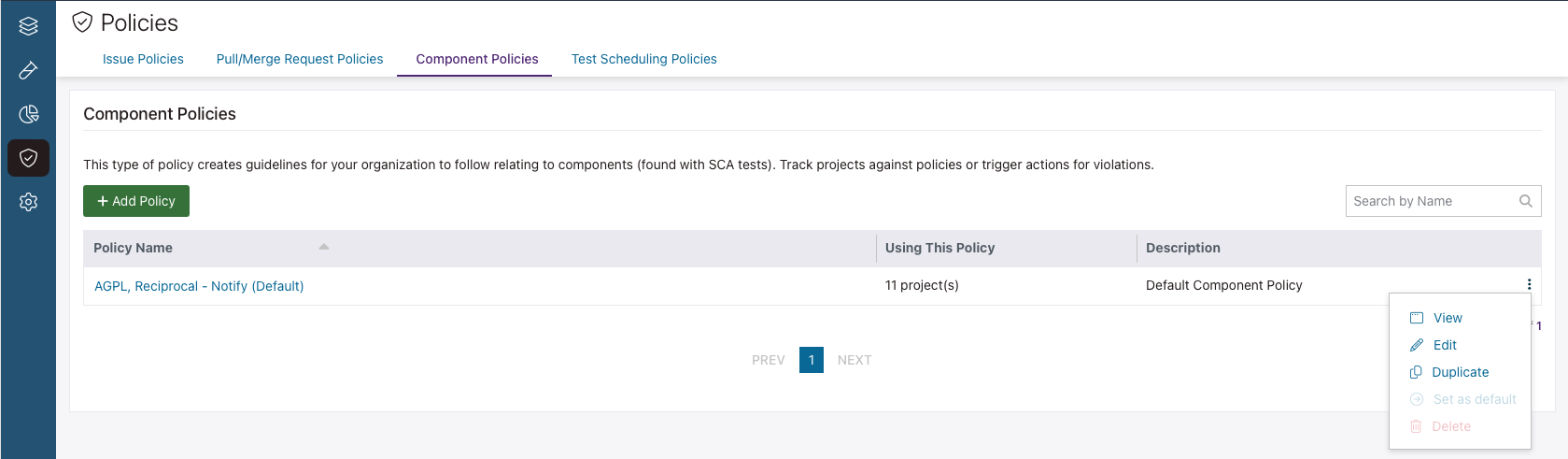Go to page 1 in pagination
Viewport: 1568px width, 459px height.
[x=811, y=360]
